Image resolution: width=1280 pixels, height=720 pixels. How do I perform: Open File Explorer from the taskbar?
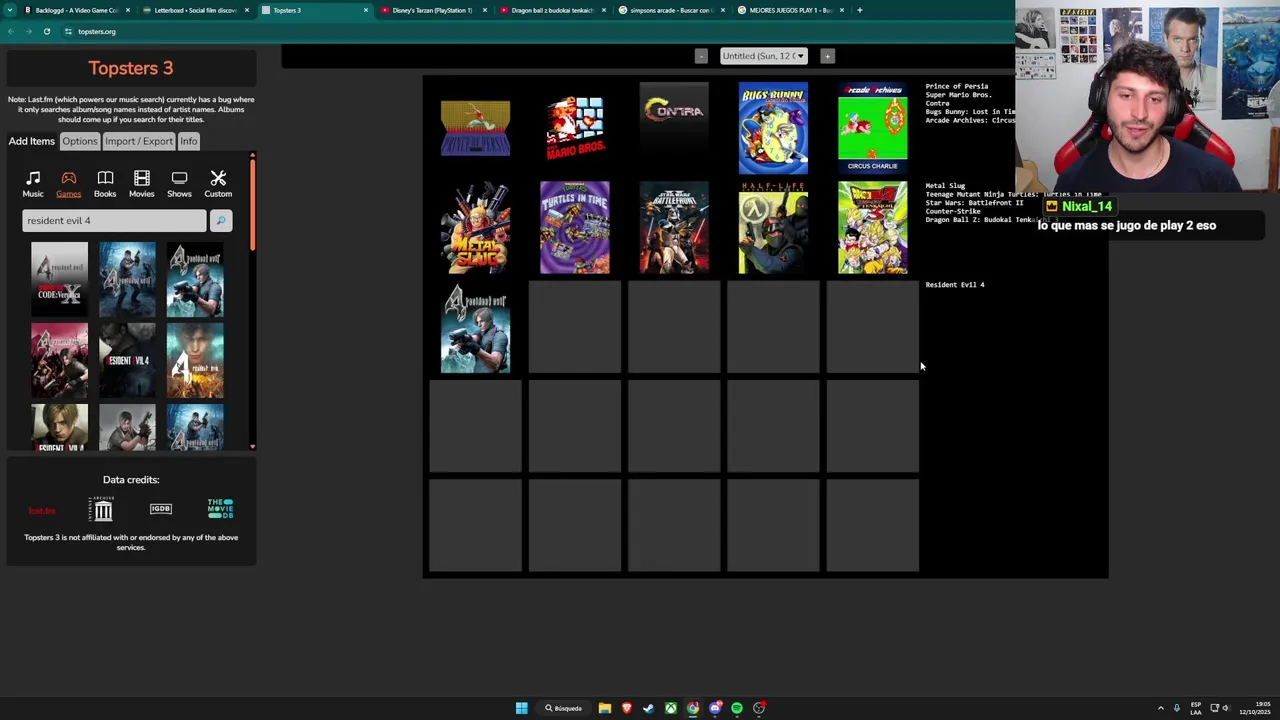605,708
